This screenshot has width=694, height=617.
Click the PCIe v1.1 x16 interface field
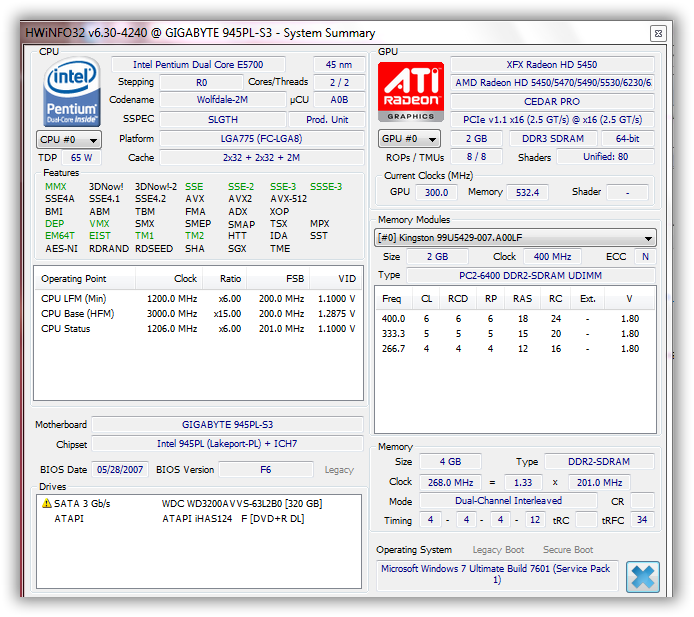(x=552, y=120)
